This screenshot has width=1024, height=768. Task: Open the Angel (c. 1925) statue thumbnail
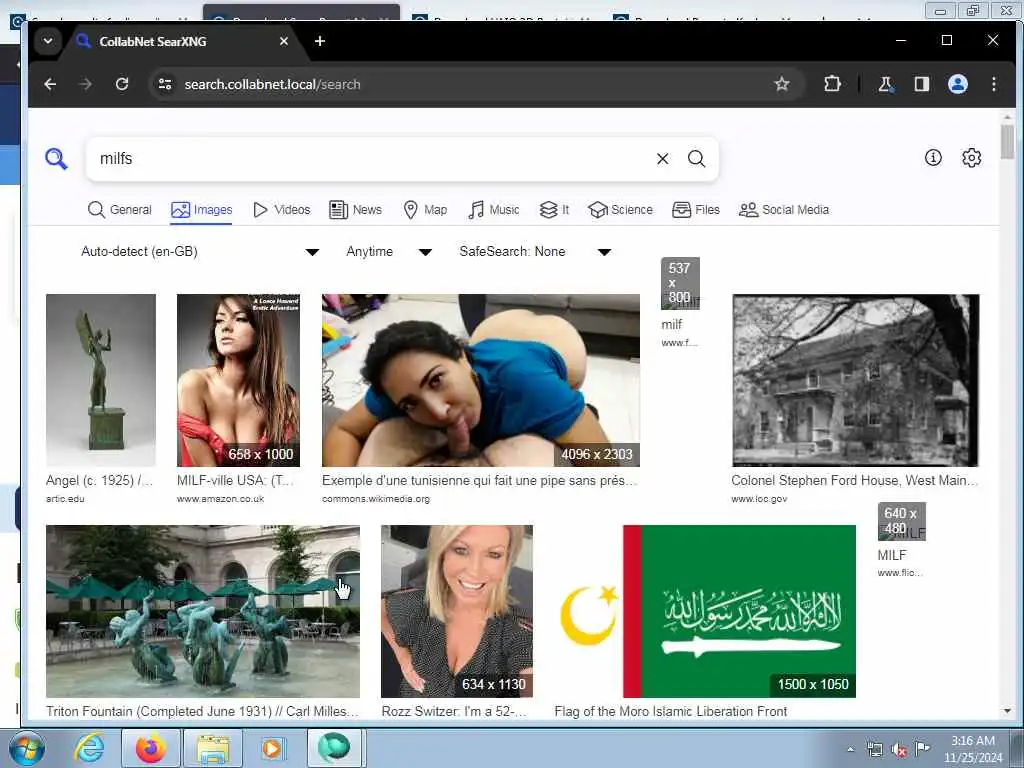coord(101,380)
